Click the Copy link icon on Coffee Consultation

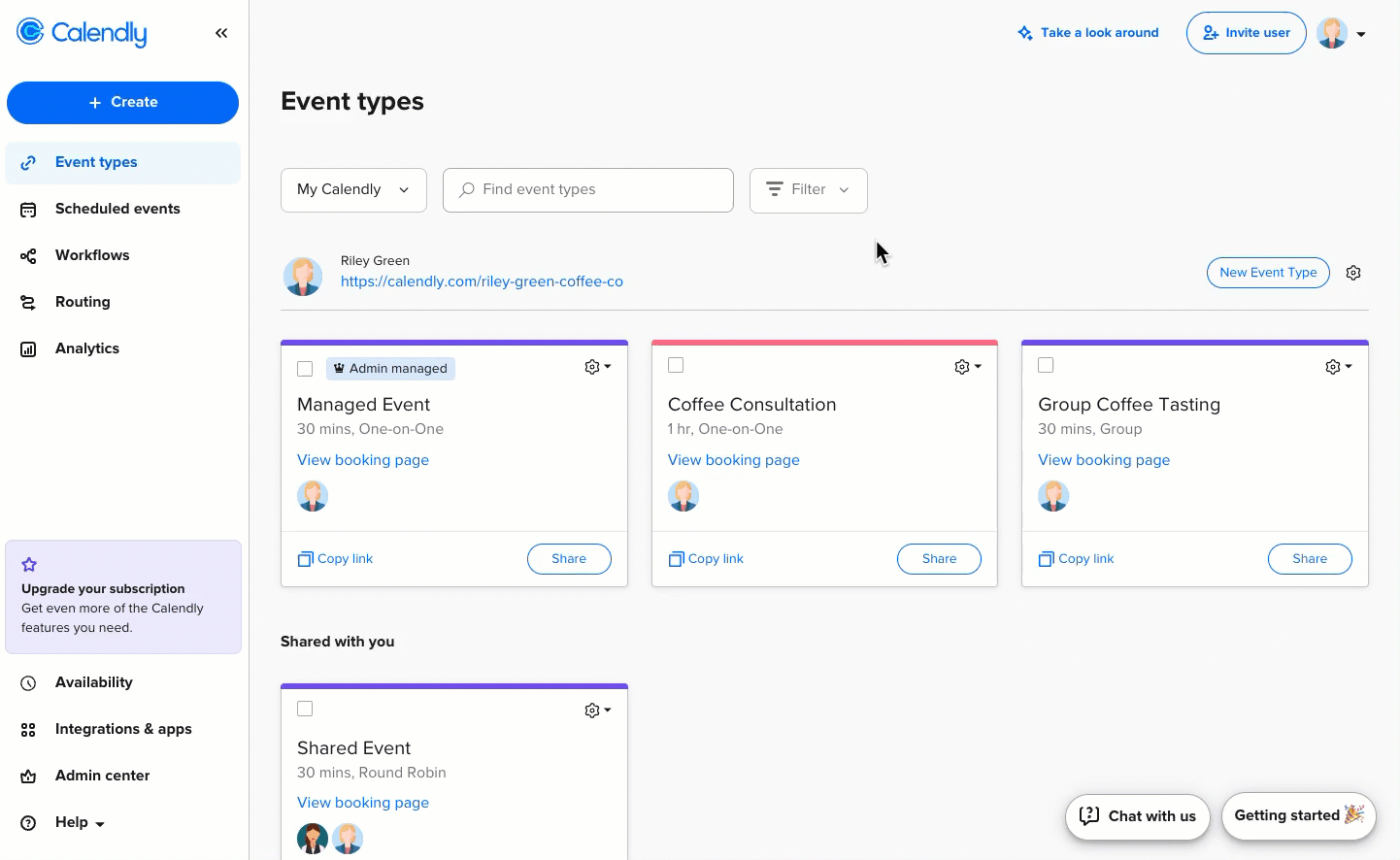[x=677, y=559]
